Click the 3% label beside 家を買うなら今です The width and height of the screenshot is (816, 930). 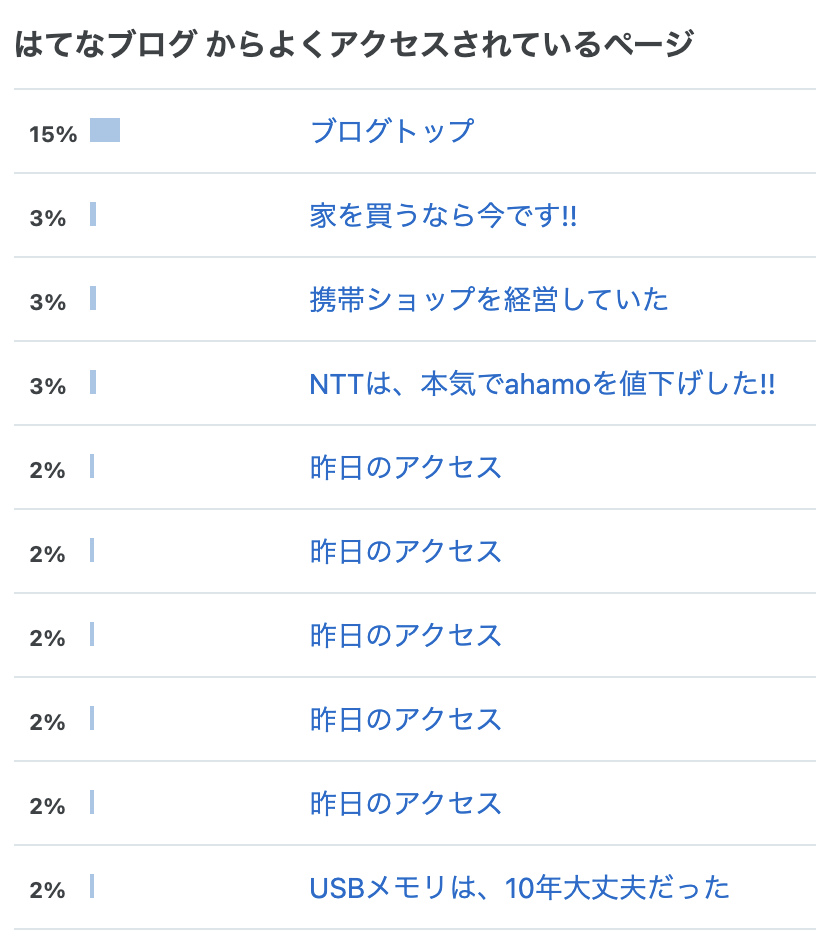pos(47,218)
